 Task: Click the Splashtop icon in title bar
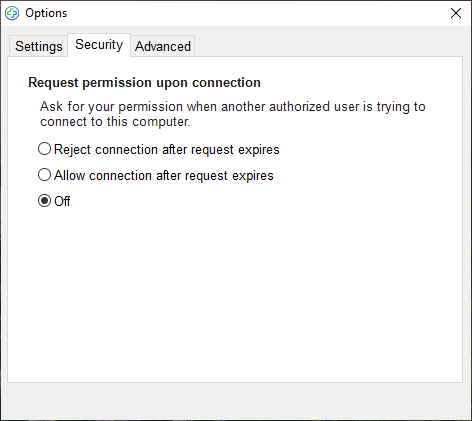[12, 13]
